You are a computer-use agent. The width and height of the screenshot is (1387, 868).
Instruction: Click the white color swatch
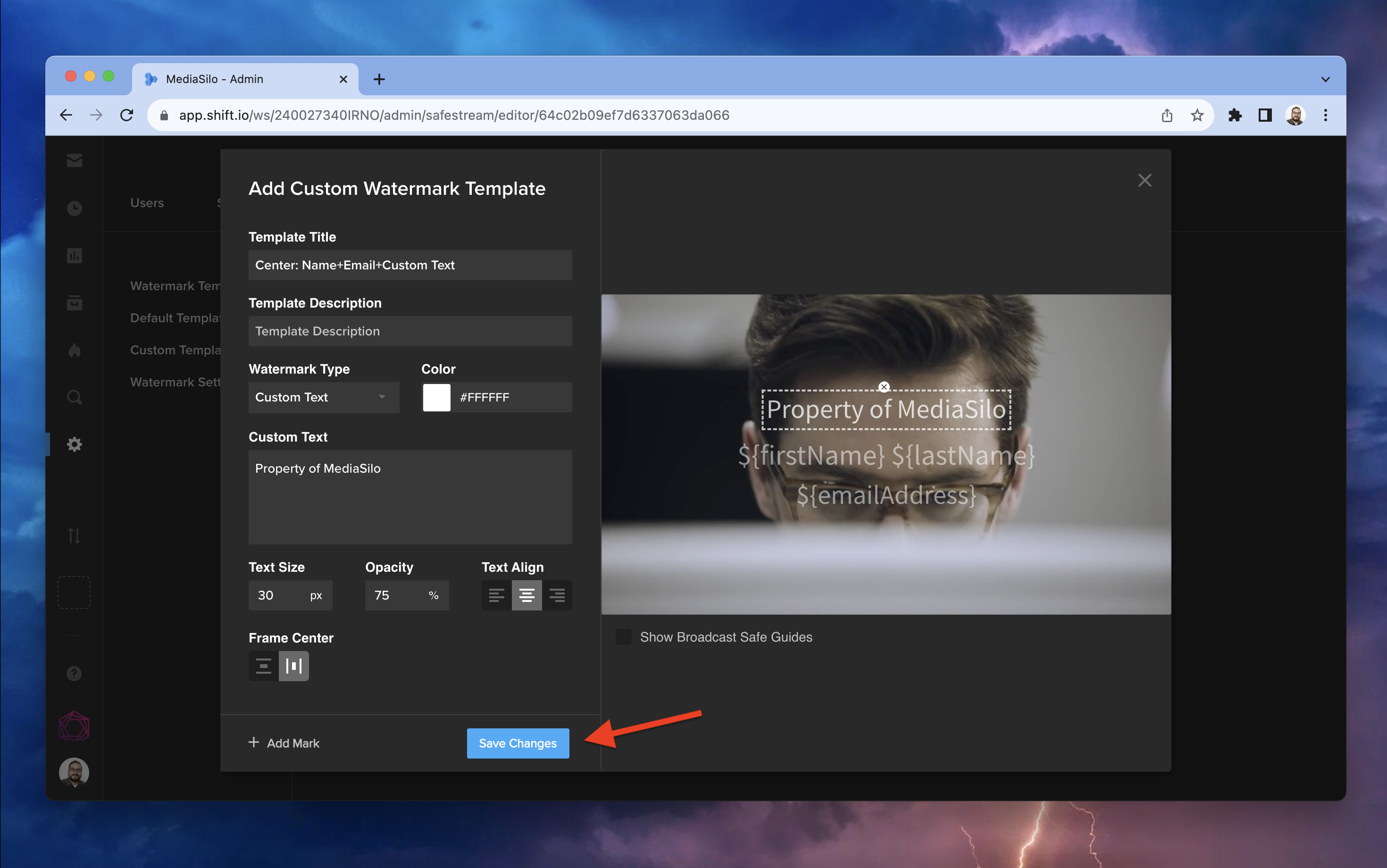point(436,397)
